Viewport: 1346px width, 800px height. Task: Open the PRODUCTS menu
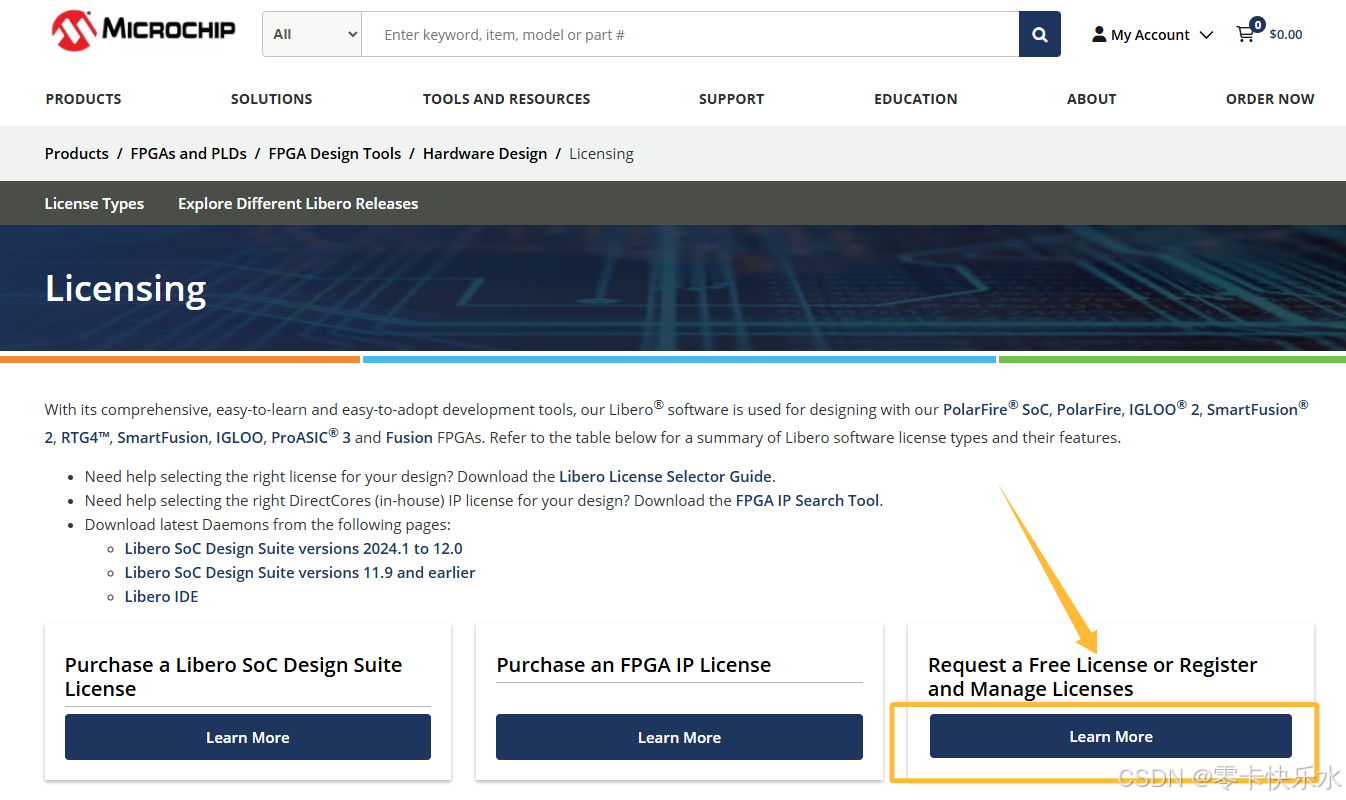click(84, 99)
